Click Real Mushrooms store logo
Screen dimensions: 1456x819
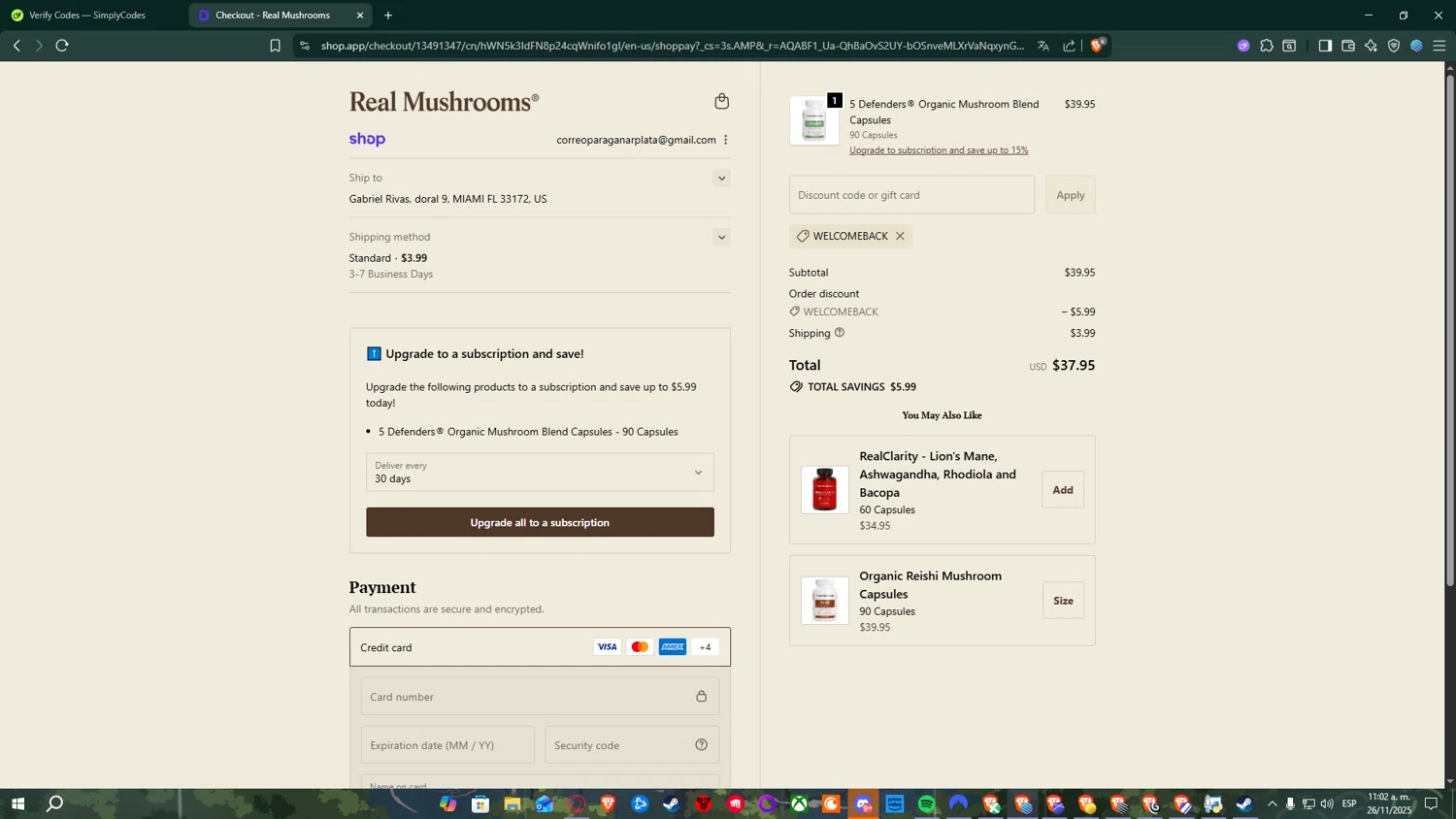444,102
